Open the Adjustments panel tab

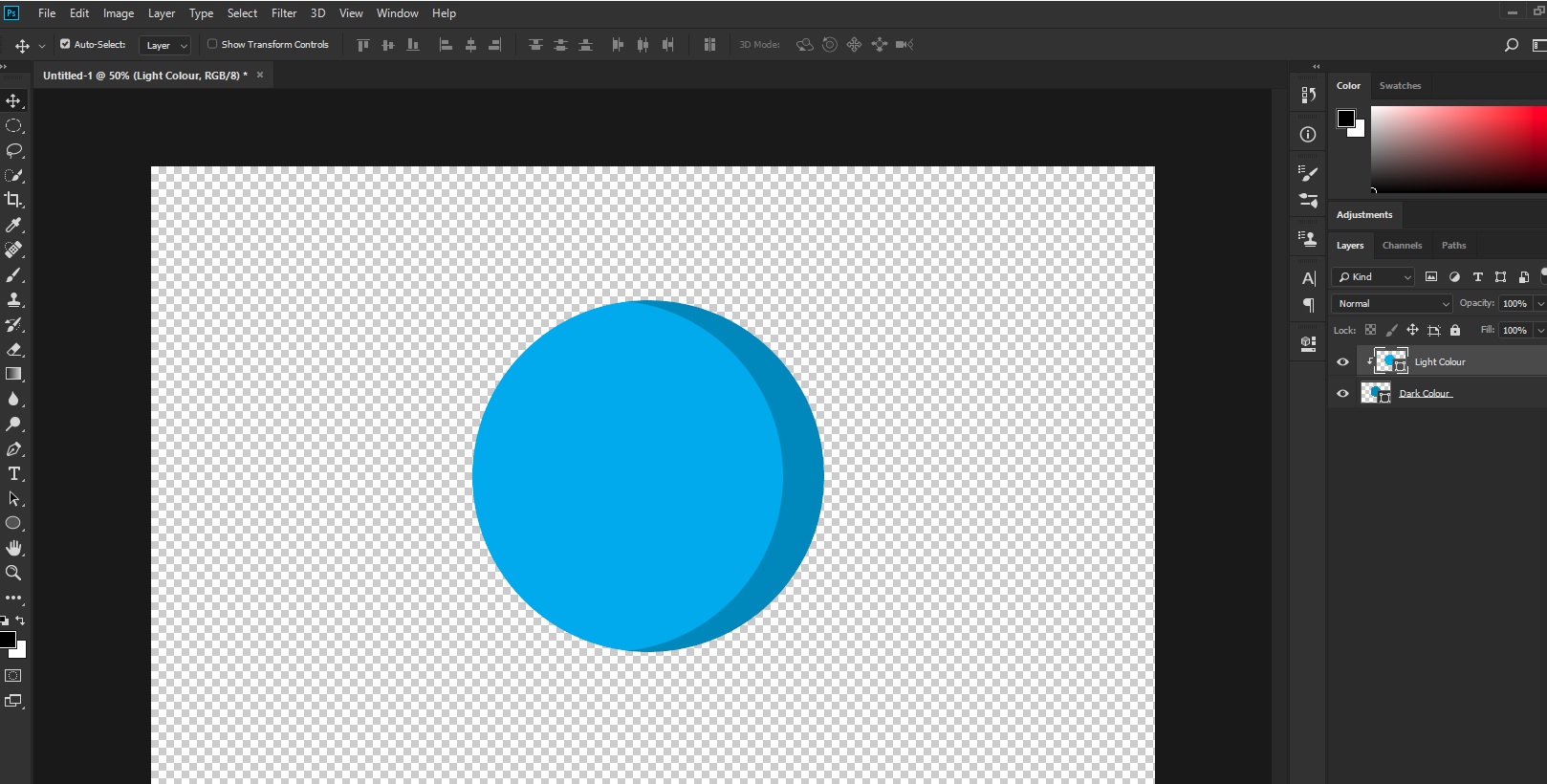1364,215
